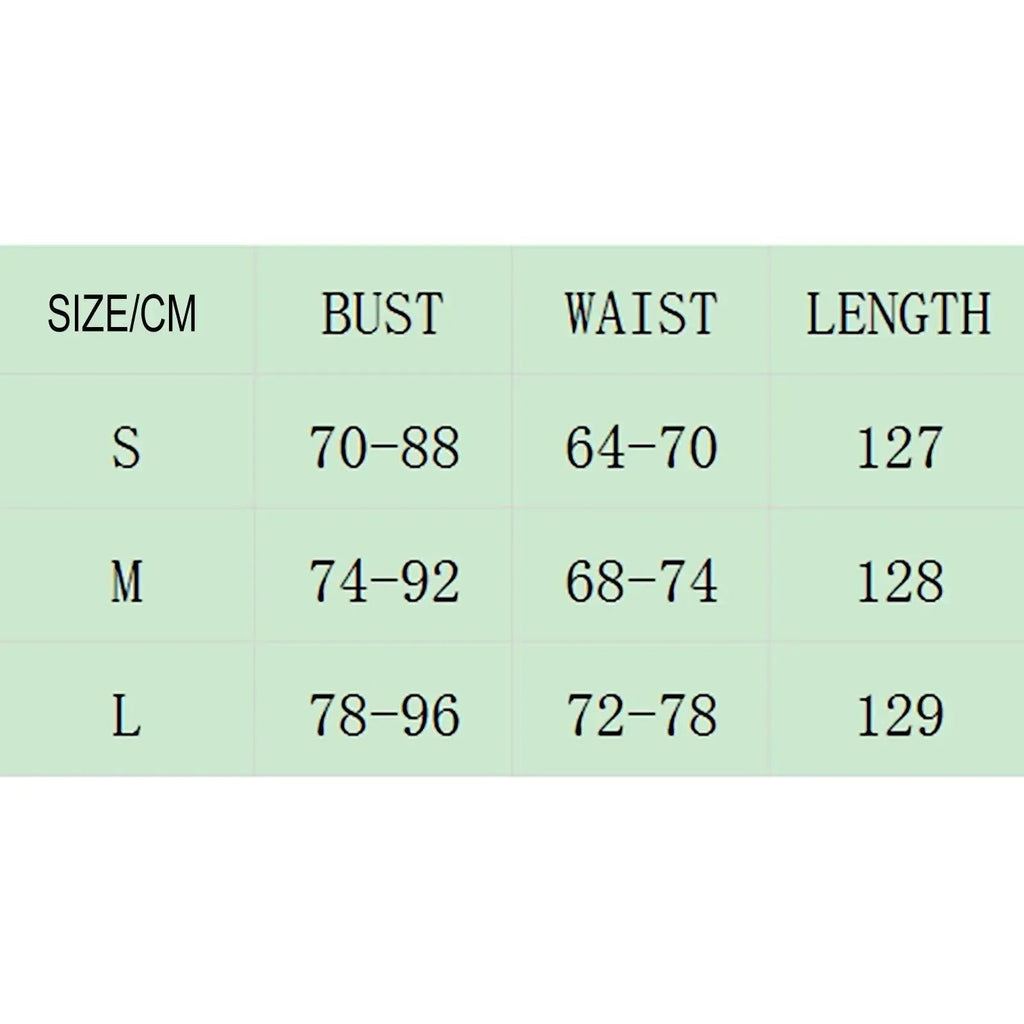Click the letter H in LENGTH
The height and width of the screenshot is (1024, 1024).
(x=975, y=314)
